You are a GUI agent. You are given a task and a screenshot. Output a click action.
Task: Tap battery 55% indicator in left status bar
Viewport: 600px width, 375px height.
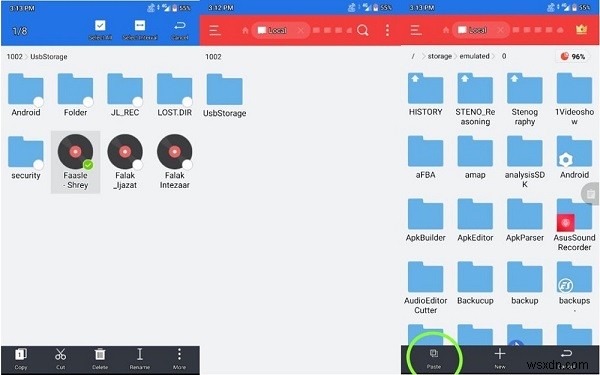pos(182,7)
